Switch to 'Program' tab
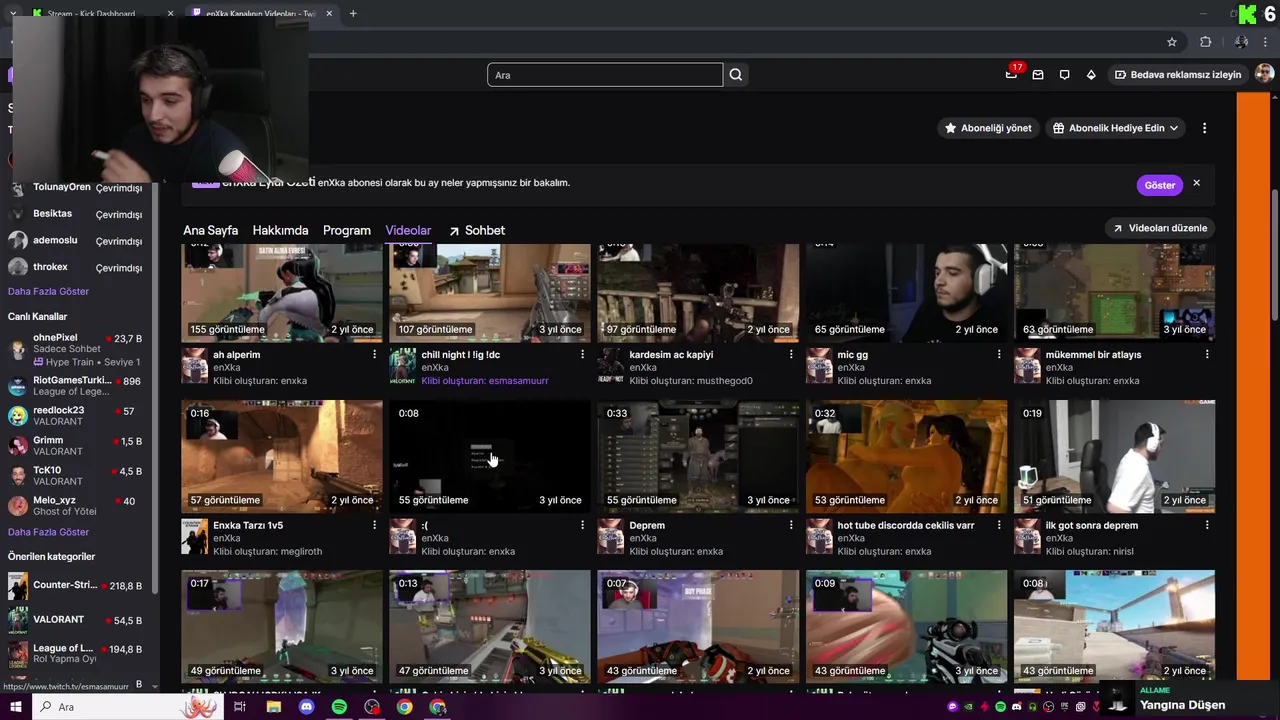 tap(347, 230)
